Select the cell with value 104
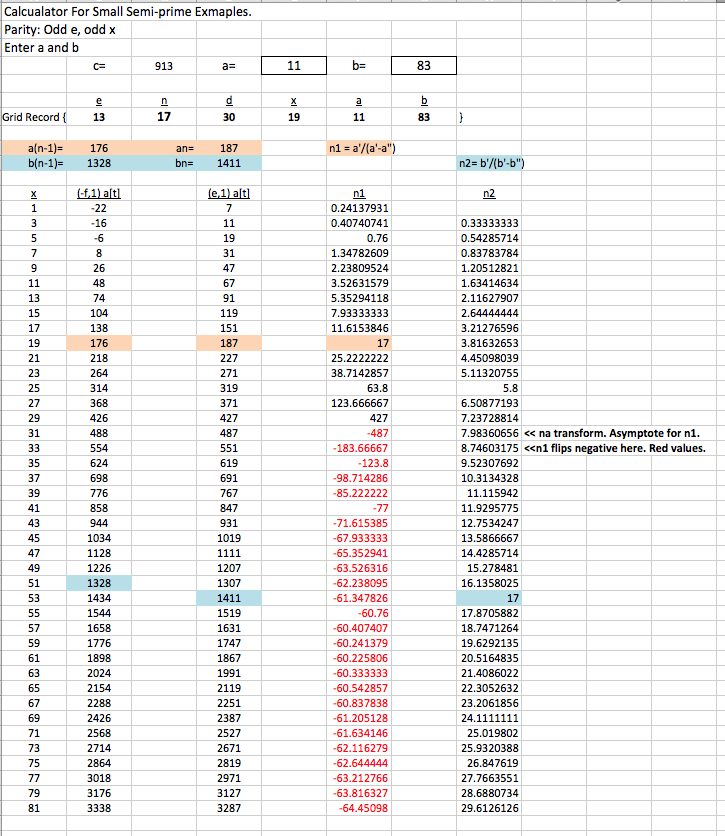This screenshot has height=836, width=725. click(x=99, y=314)
